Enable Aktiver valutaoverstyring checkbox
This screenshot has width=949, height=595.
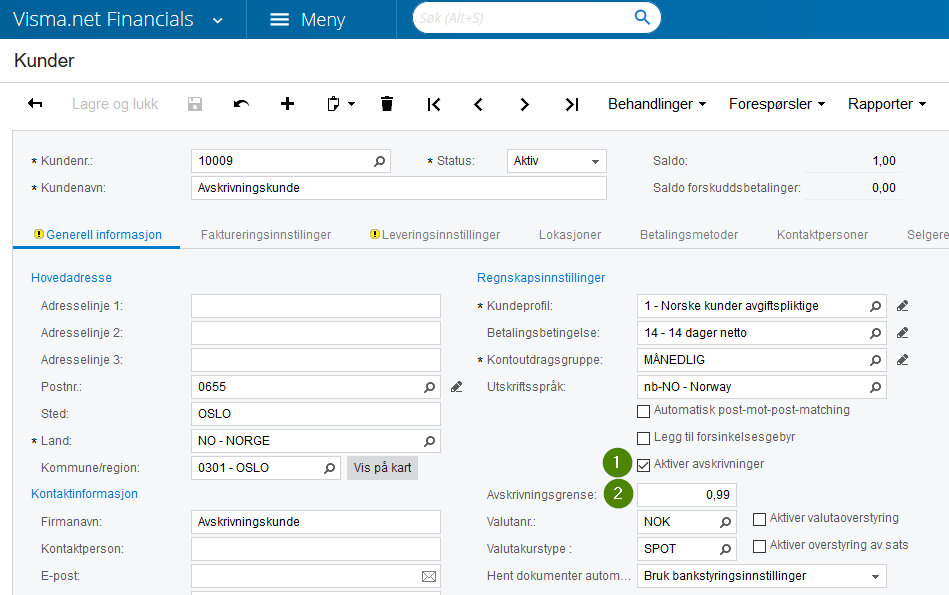pyautogui.click(x=760, y=519)
